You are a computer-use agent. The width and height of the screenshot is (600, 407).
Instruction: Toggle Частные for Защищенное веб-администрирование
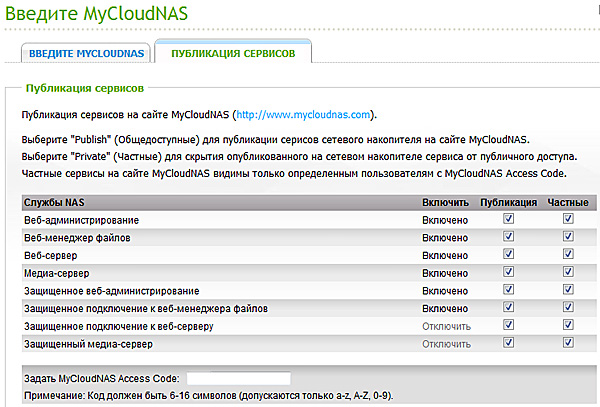coord(568,290)
